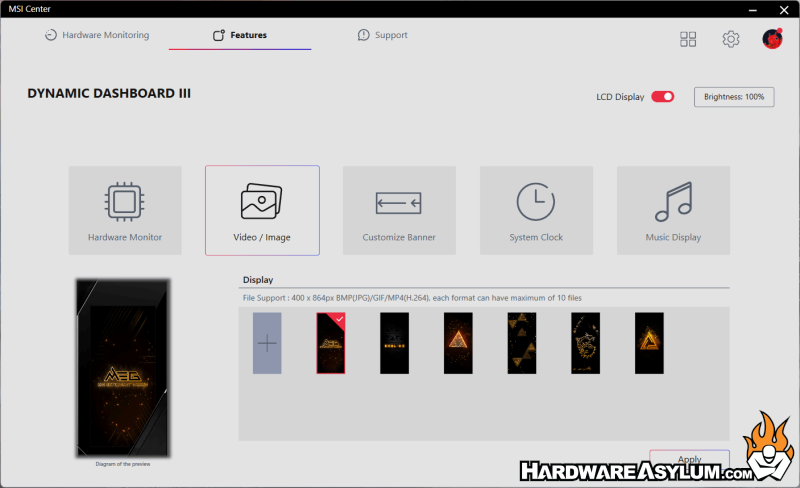Viewport: 800px width, 488px height.
Task: Select the Hardware Monitor tile
Action: pos(125,210)
